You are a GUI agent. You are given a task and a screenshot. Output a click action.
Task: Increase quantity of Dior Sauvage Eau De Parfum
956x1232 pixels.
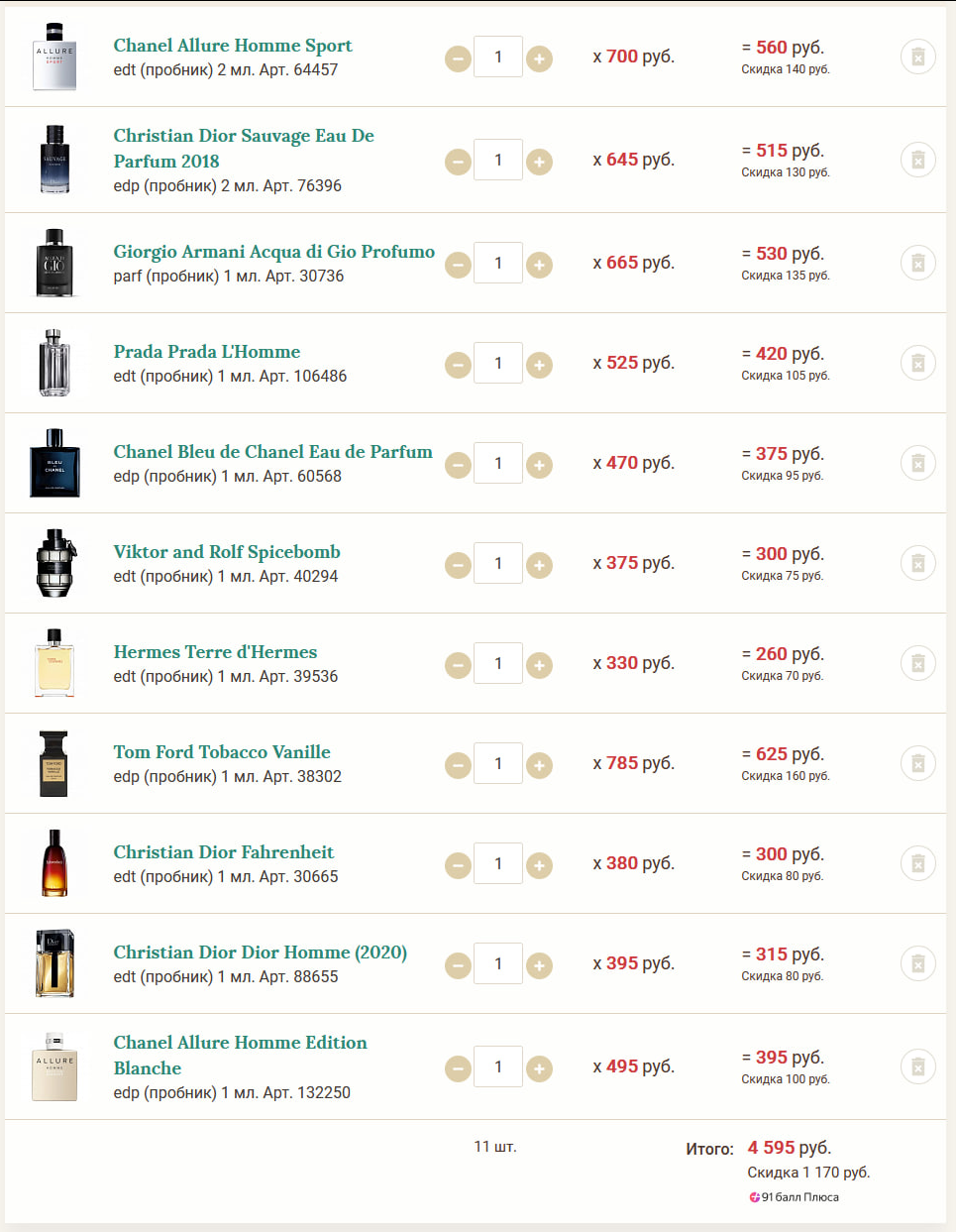[x=539, y=162]
